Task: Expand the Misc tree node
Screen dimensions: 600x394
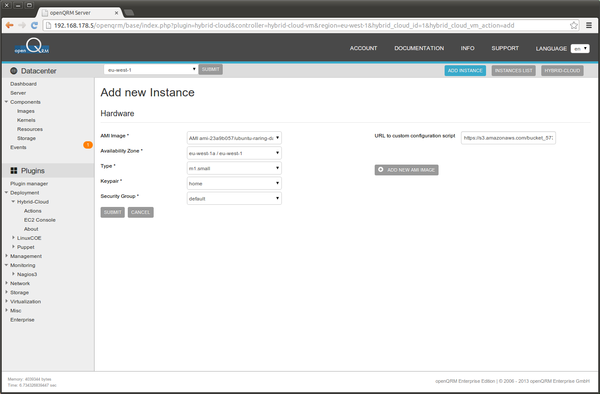Action: coord(7,310)
